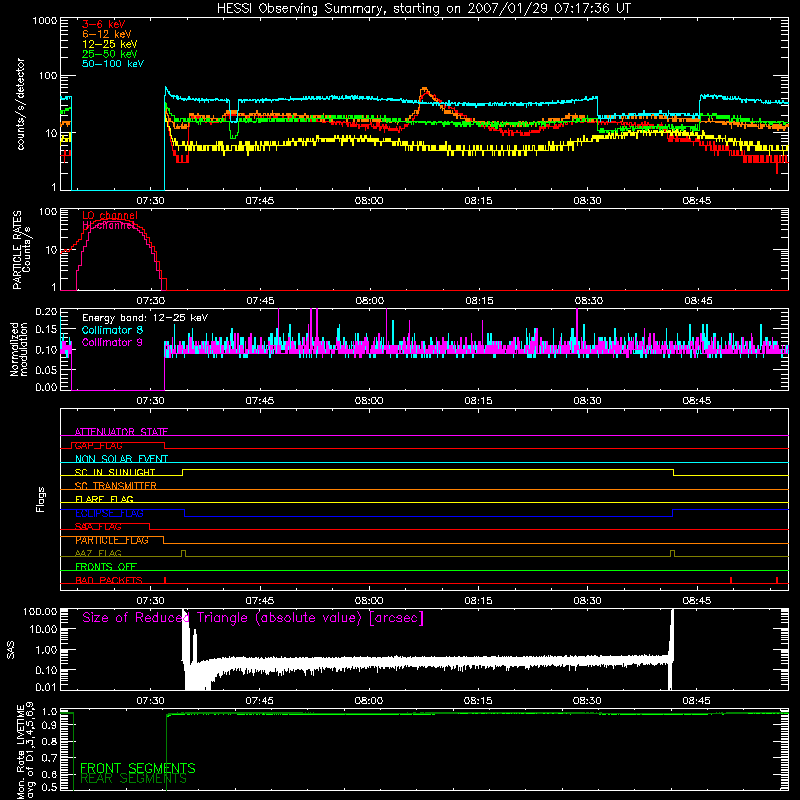The image size is (800, 800).
Task: Click the particle-rate hump before 07:30
Action: (x=113, y=254)
